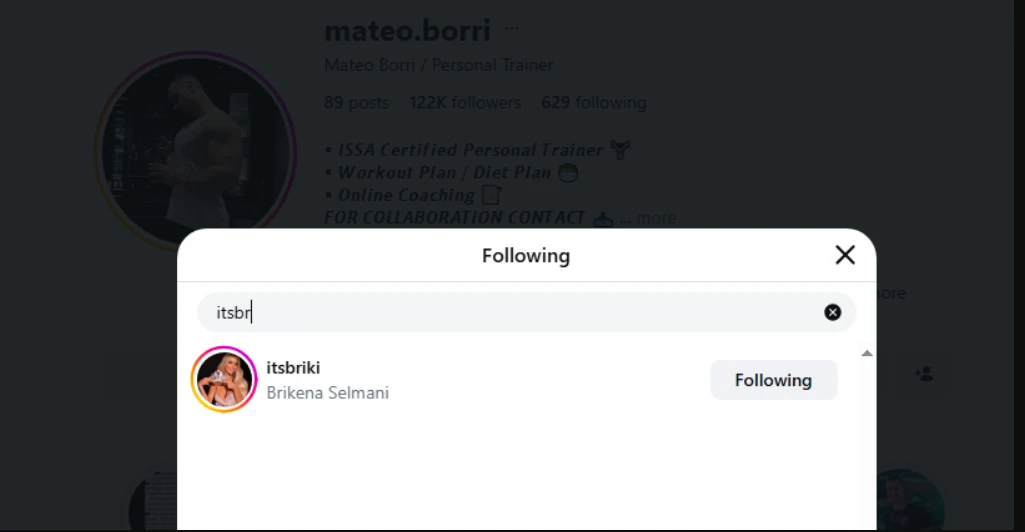Click the Following dialog title
This screenshot has width=1025, height=532.
point(526,255)
